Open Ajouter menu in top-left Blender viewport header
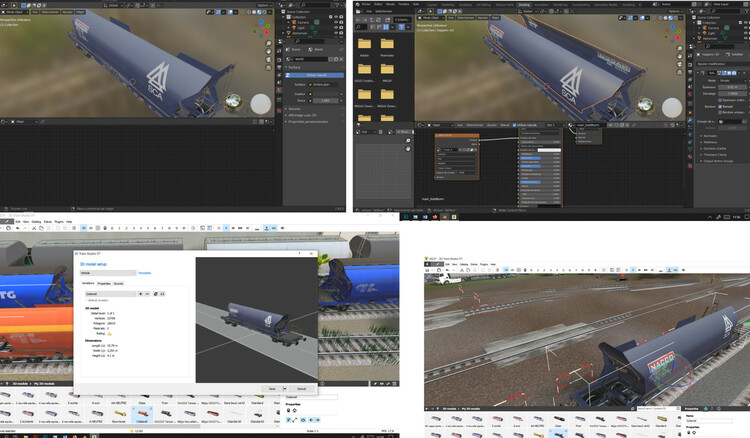 click(x=67, y=11)
